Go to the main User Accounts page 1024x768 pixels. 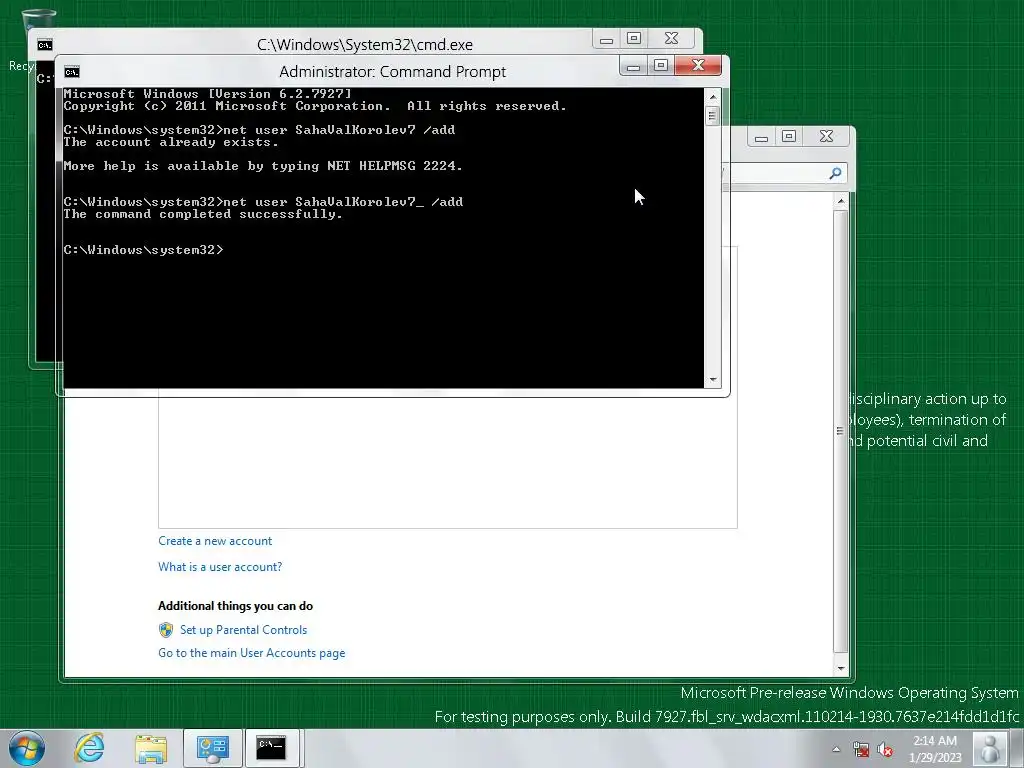click(x=251, y=653)
